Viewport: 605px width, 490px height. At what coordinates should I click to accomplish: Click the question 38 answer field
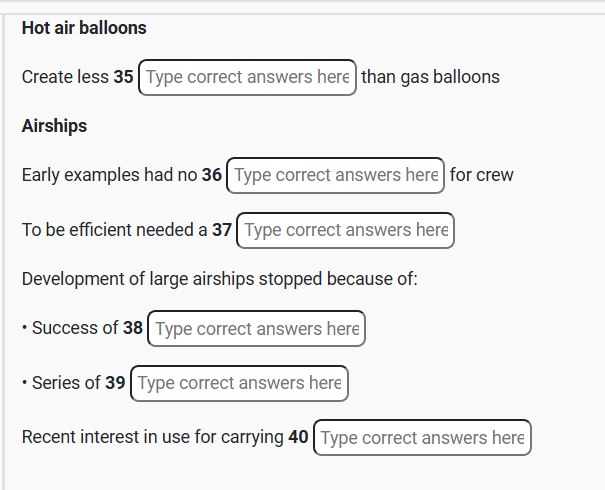(x=257, y=329)
